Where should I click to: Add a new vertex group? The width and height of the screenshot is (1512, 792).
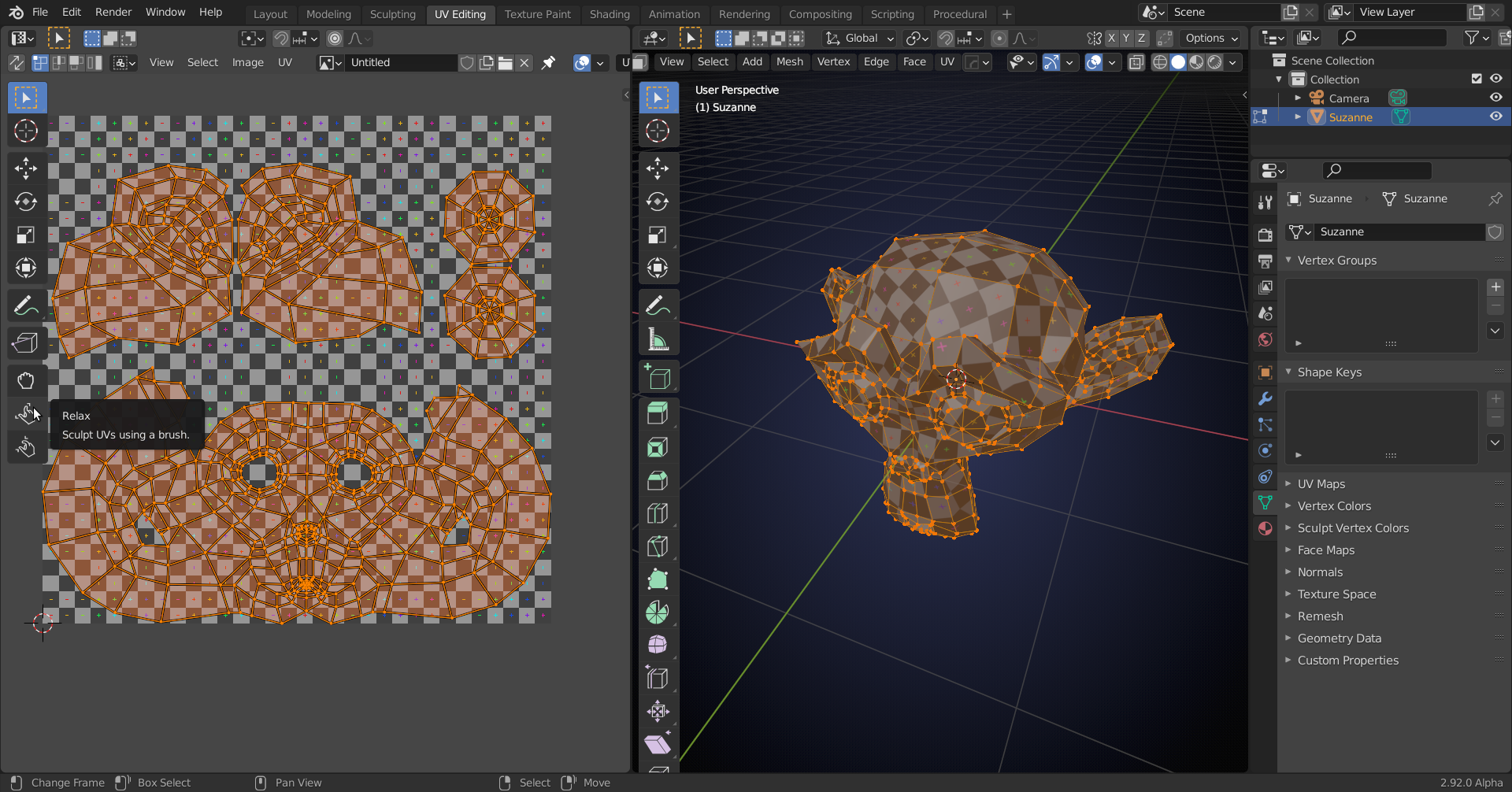tap(1495, 287)
